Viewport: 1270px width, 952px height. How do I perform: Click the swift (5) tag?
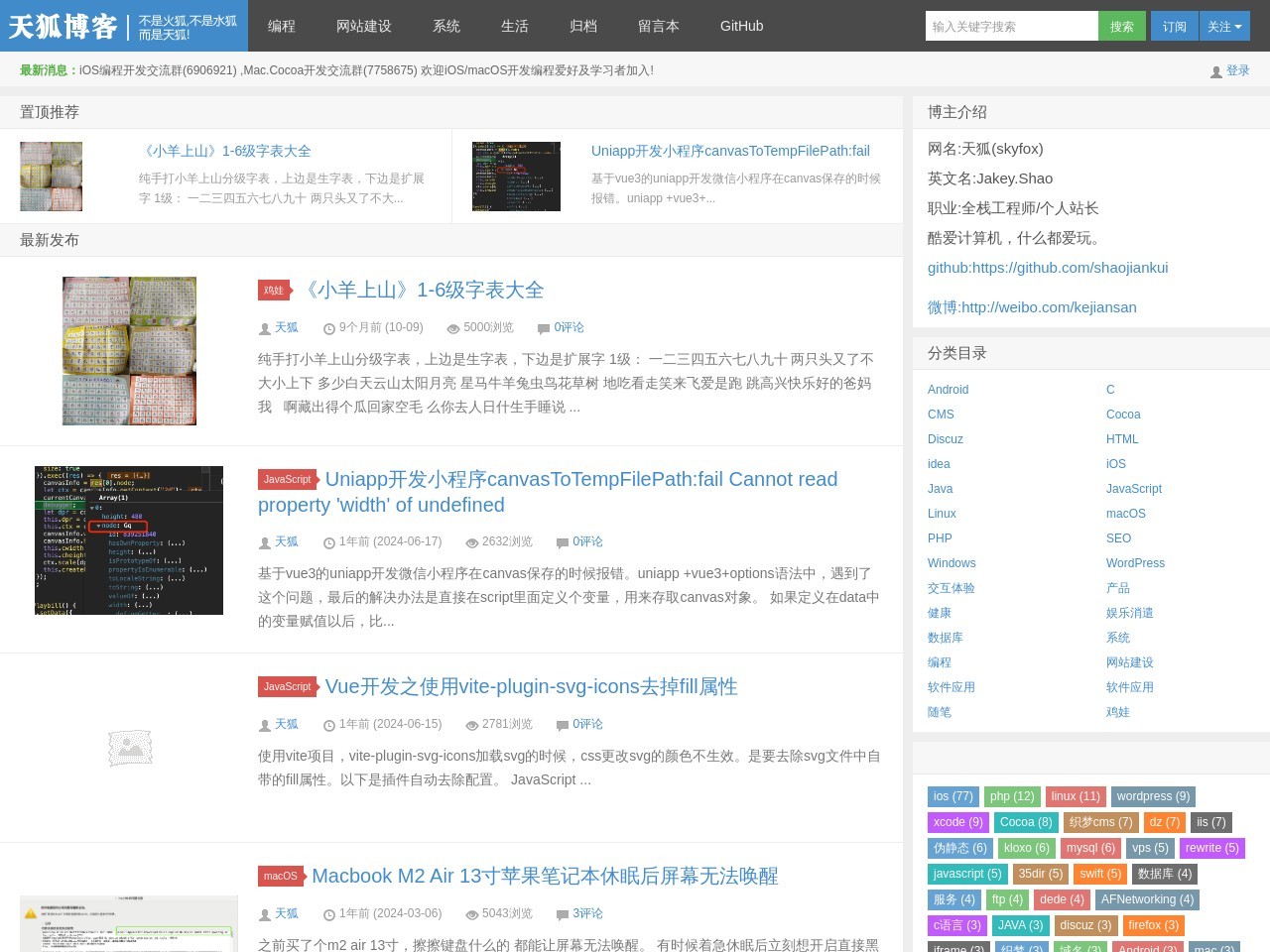click(1100, 874)
